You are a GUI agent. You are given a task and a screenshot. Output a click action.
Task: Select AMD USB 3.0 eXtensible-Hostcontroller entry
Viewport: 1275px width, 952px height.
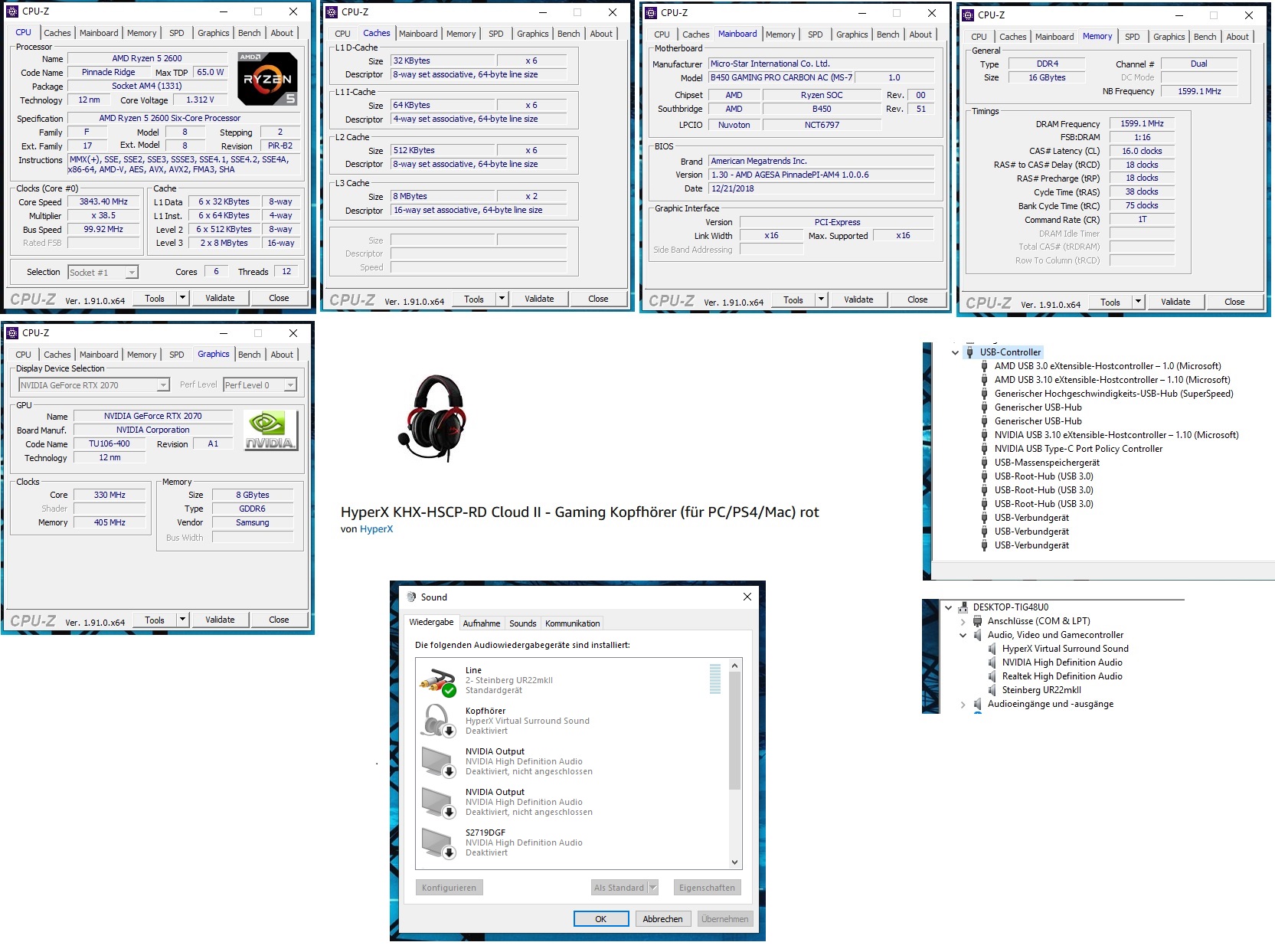tap(1107, 366)
